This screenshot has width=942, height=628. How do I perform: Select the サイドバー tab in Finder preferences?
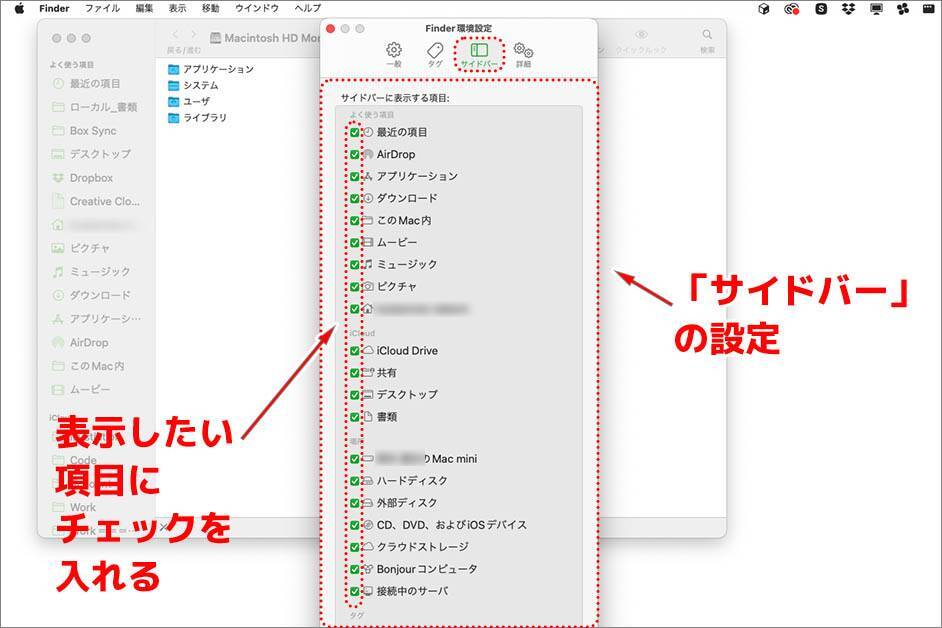click(479, 54)
